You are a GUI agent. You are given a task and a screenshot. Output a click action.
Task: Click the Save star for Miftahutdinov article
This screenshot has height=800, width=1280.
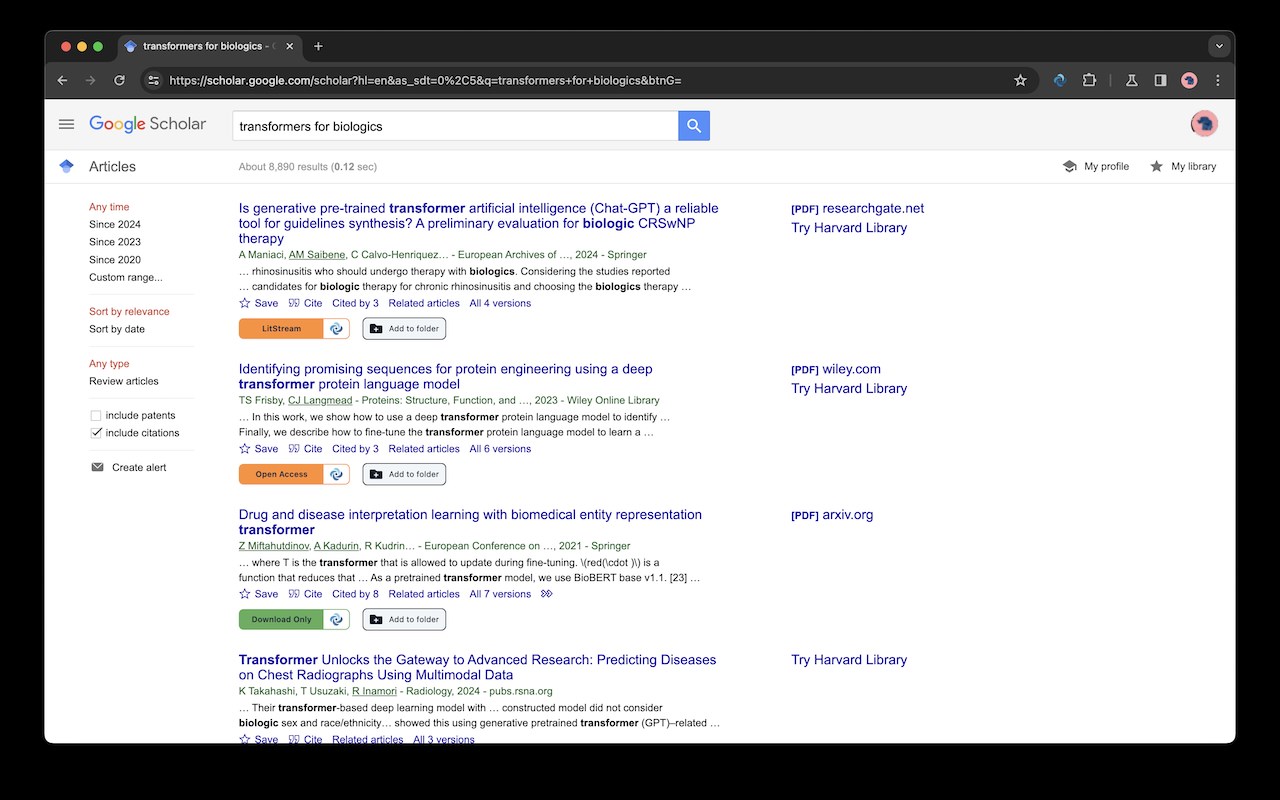[245, 594]
